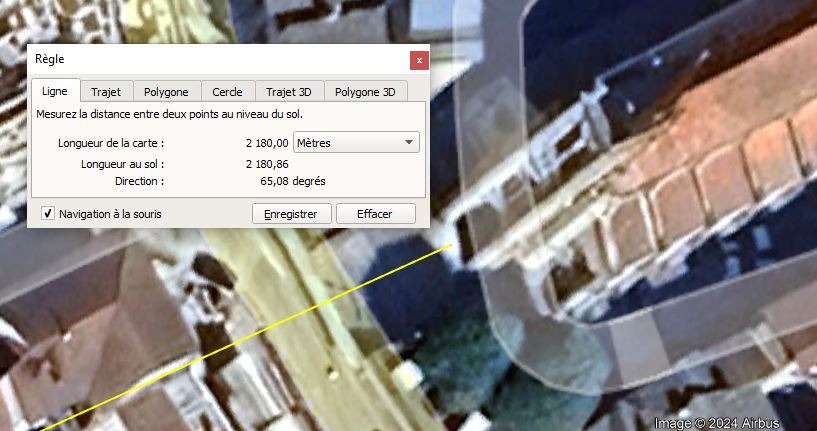Open the Mètres units dropdown
The height and width of the screenshot is (431, 817).
pyautogui.click(x=356, y=142)
